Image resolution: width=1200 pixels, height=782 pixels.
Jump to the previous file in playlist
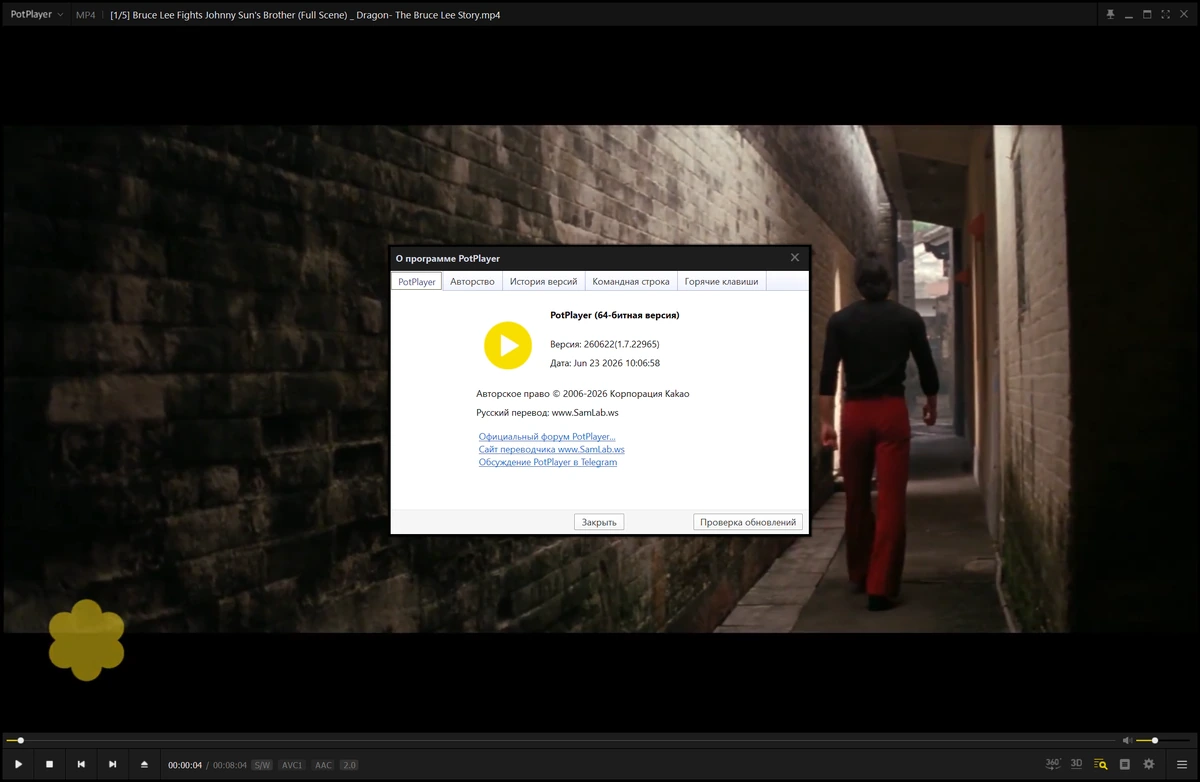tap(81, 764)
